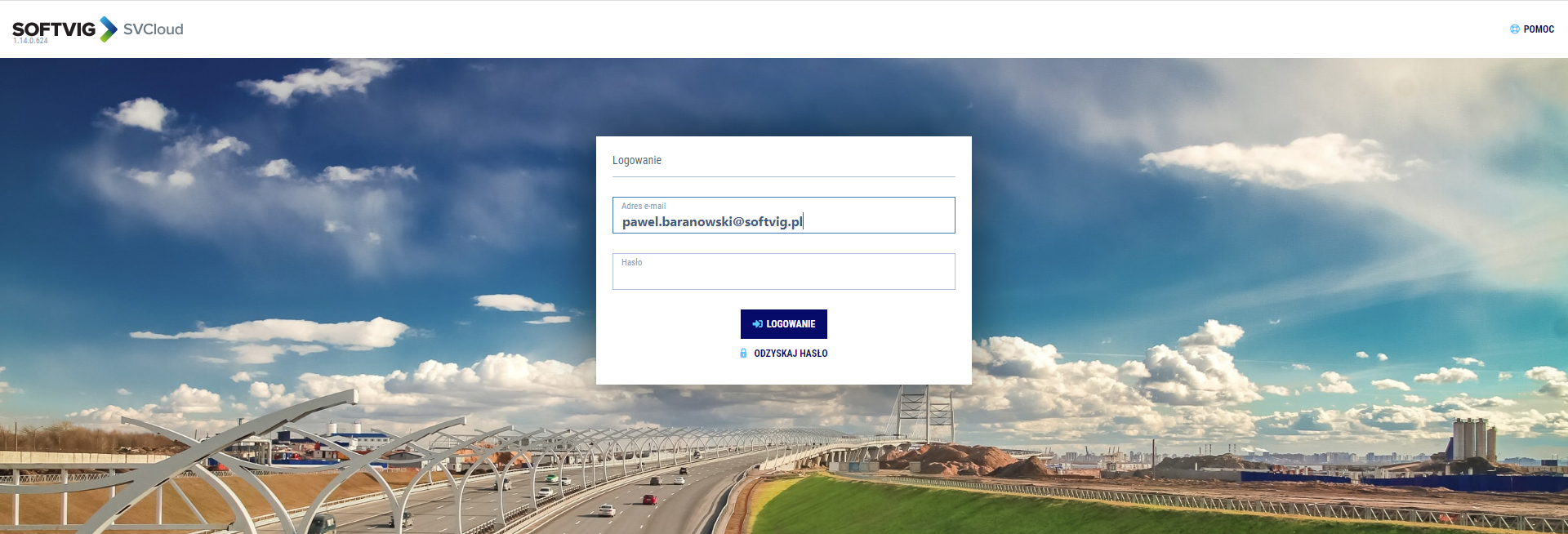Click the sign-in arrow icon on LOGOWANIE button
Viewport: 1568px width, 534px height.
(x=757, y=324)
